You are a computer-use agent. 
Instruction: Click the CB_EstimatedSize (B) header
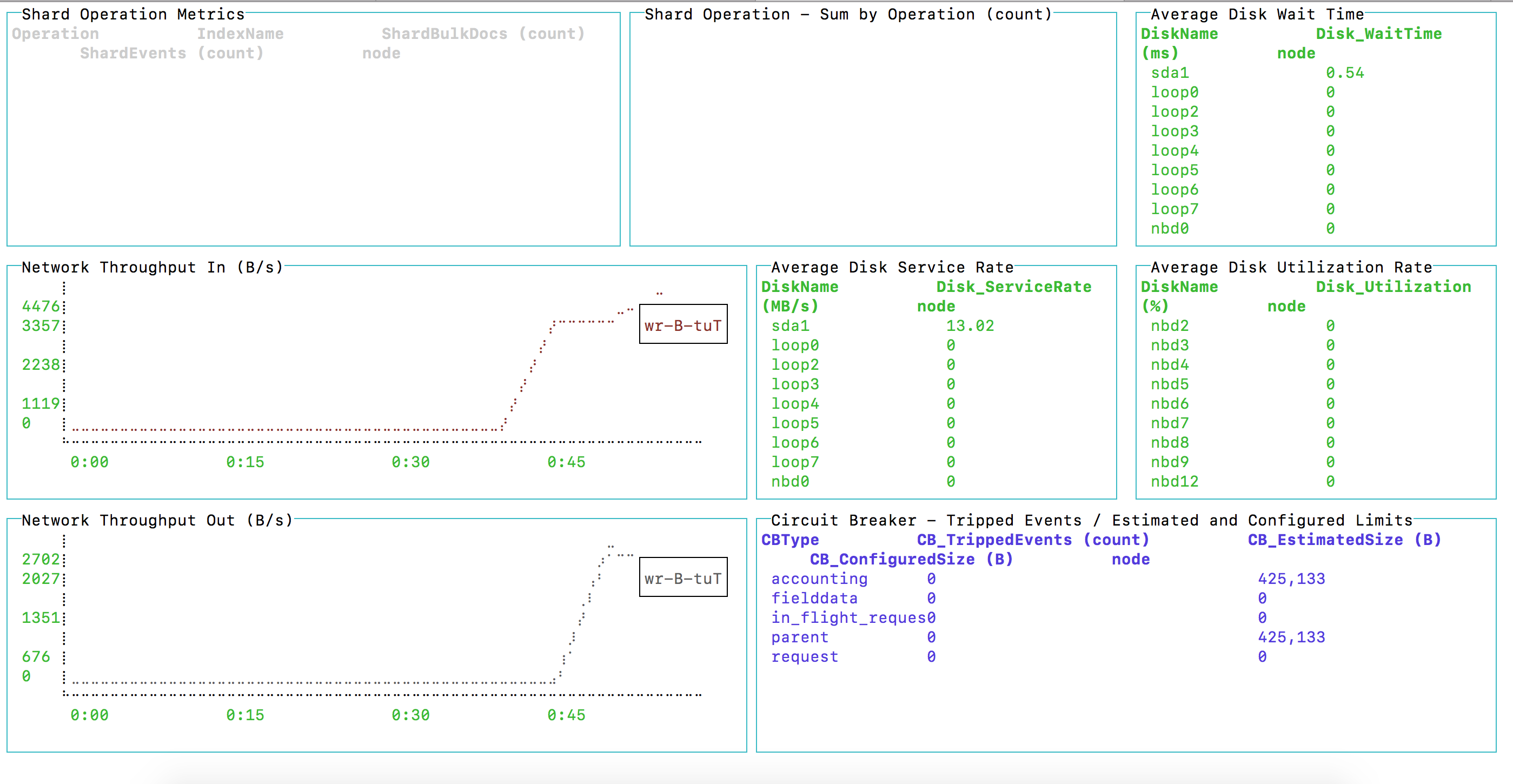pyautogui.click(x=1344, y=540)
